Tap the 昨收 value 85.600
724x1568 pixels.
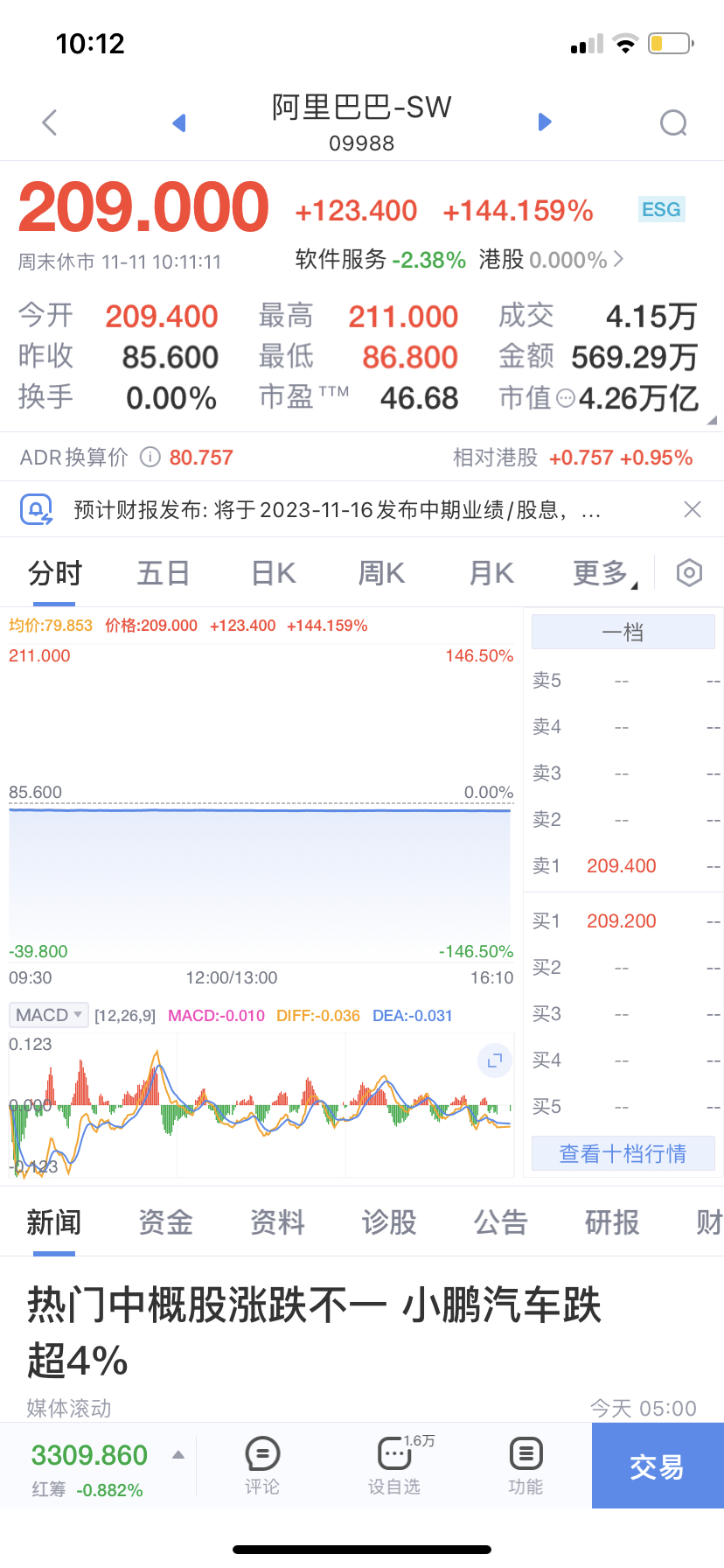click(171, 358)
